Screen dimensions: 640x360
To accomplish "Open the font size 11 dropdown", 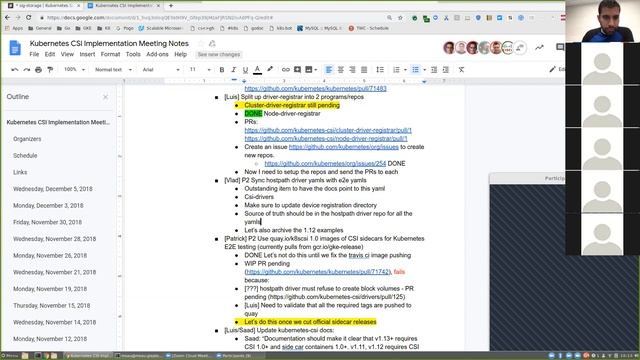I will [200, 70].
